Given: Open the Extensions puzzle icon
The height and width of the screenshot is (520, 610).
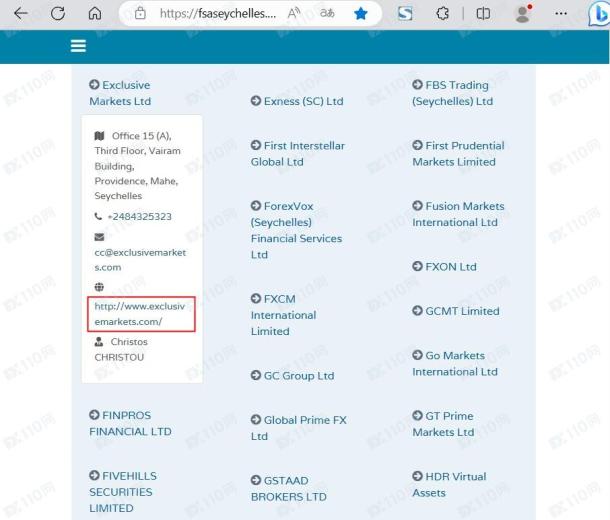Looking at the screenshot, I should (442, 14).
